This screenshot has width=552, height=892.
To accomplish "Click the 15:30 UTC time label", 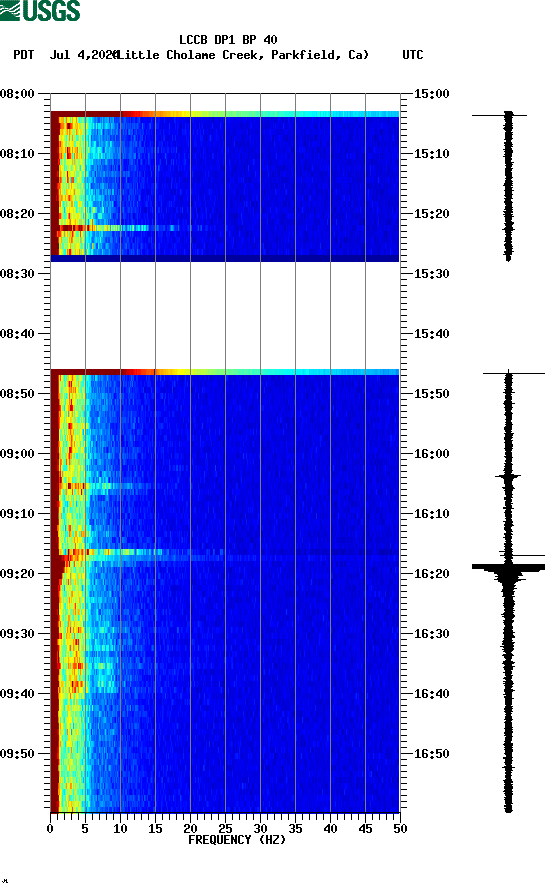I will click(x=431, y=274).
